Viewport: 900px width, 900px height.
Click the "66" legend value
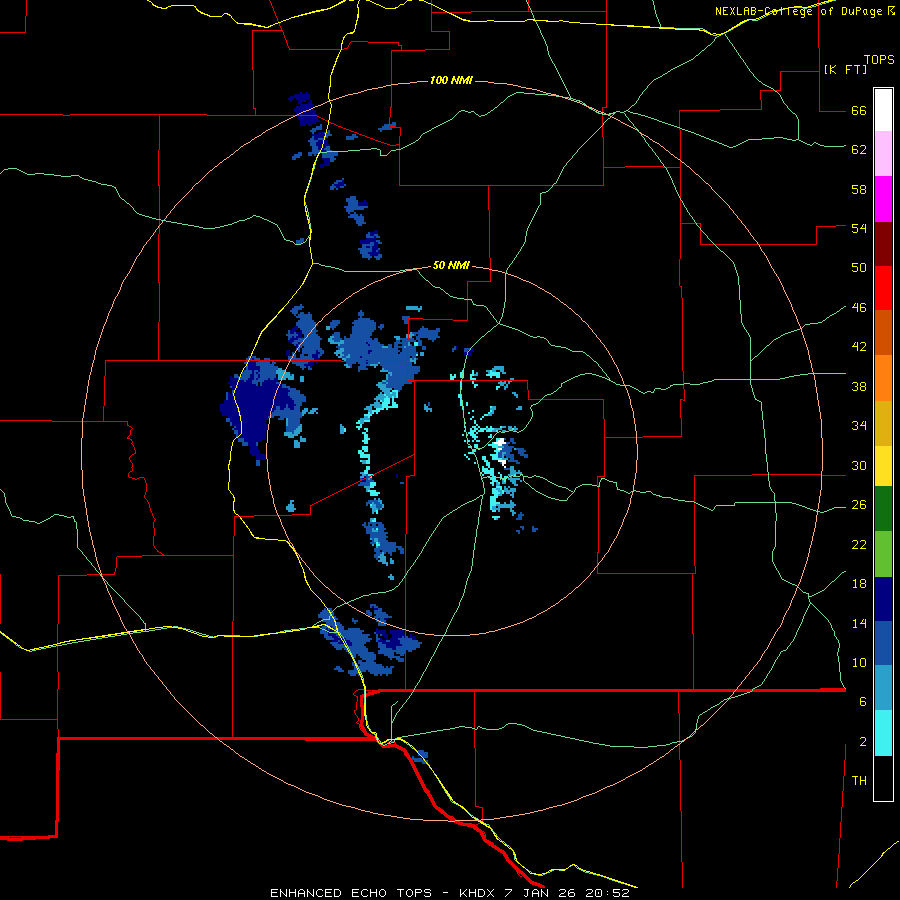pos(859,110)
